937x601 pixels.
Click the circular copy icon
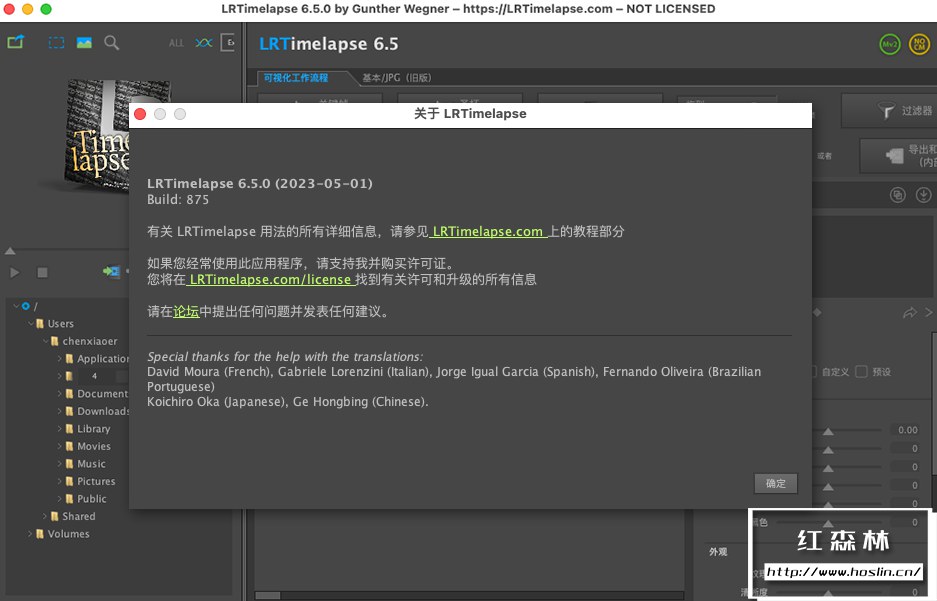(898, 195)
